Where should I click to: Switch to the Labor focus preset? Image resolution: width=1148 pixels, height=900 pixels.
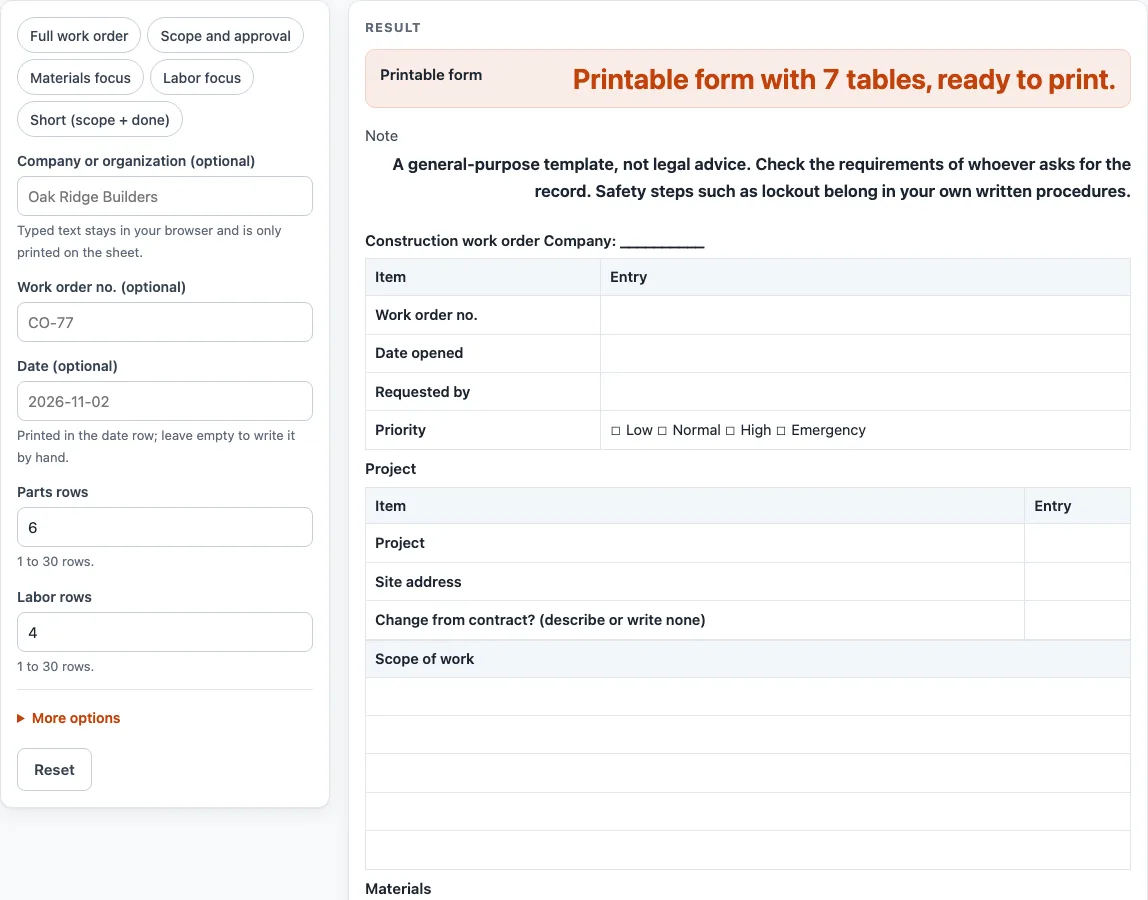pos(202,78)
